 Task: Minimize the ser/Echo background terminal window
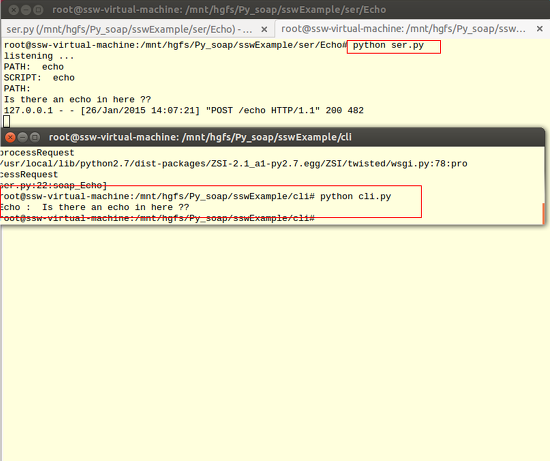(26, 10)
